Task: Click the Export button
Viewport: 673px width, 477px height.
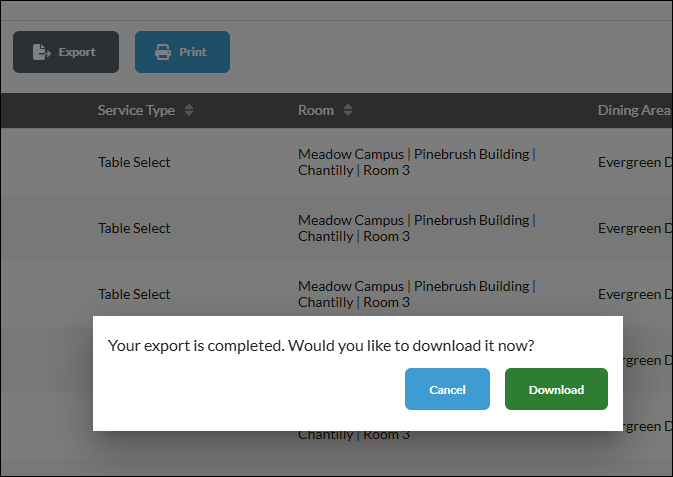Action: click(x=66, y=52)
